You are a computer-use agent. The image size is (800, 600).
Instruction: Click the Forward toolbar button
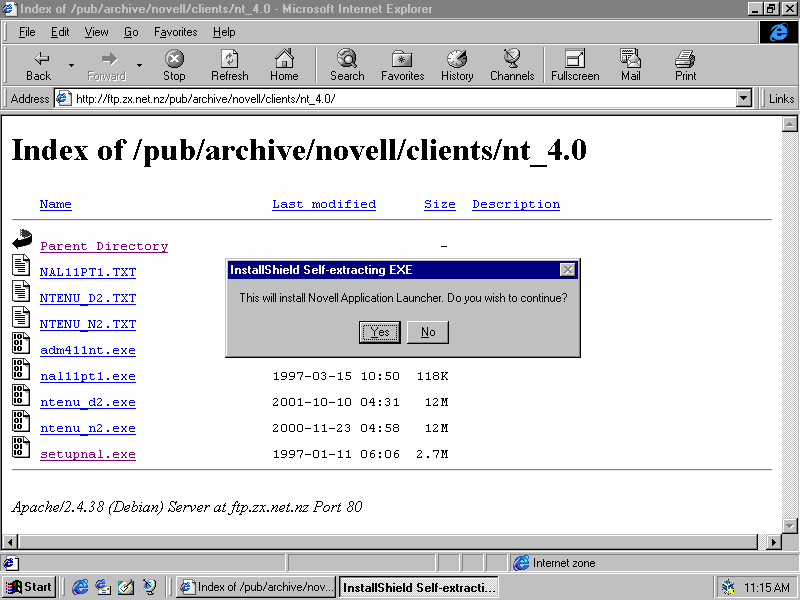coord(107,66)
